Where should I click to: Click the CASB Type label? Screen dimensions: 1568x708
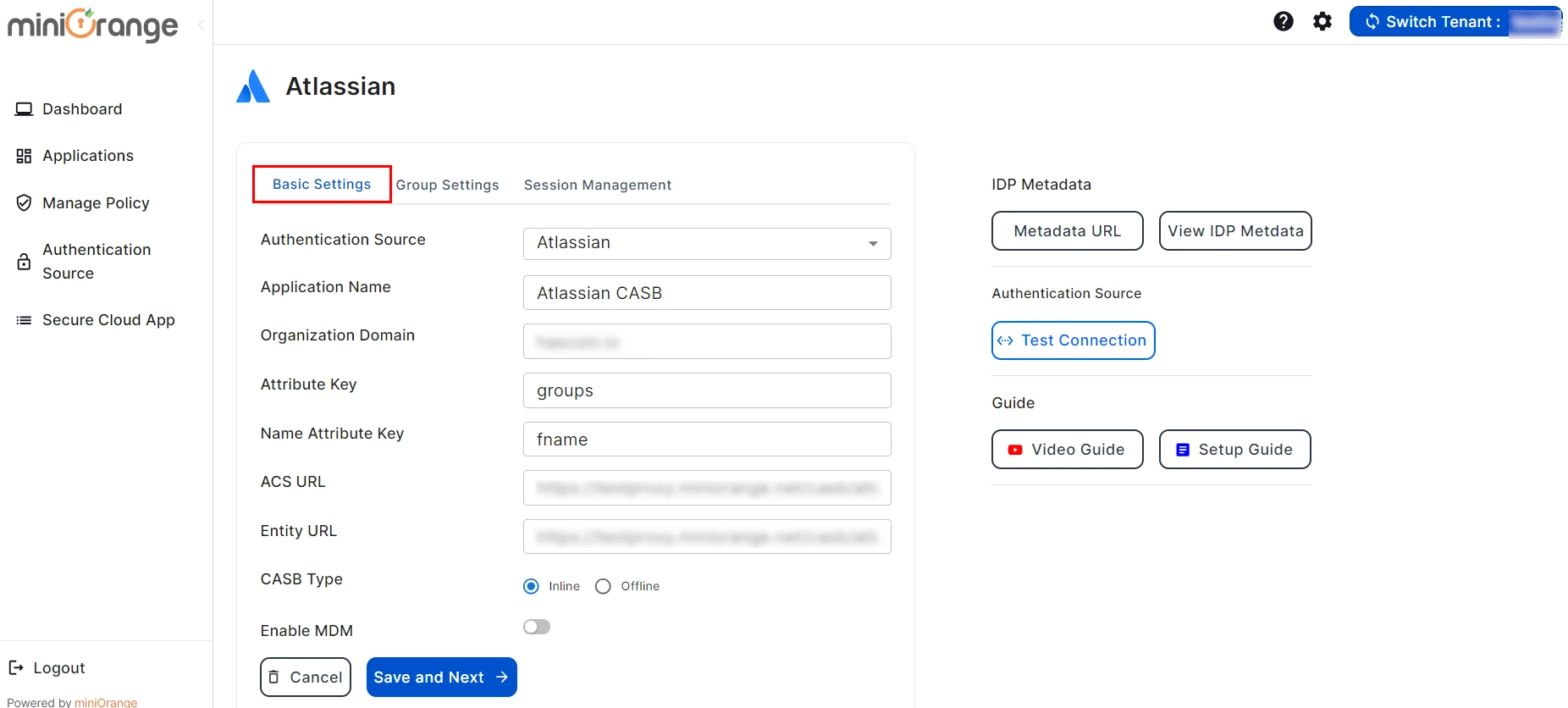301,579
